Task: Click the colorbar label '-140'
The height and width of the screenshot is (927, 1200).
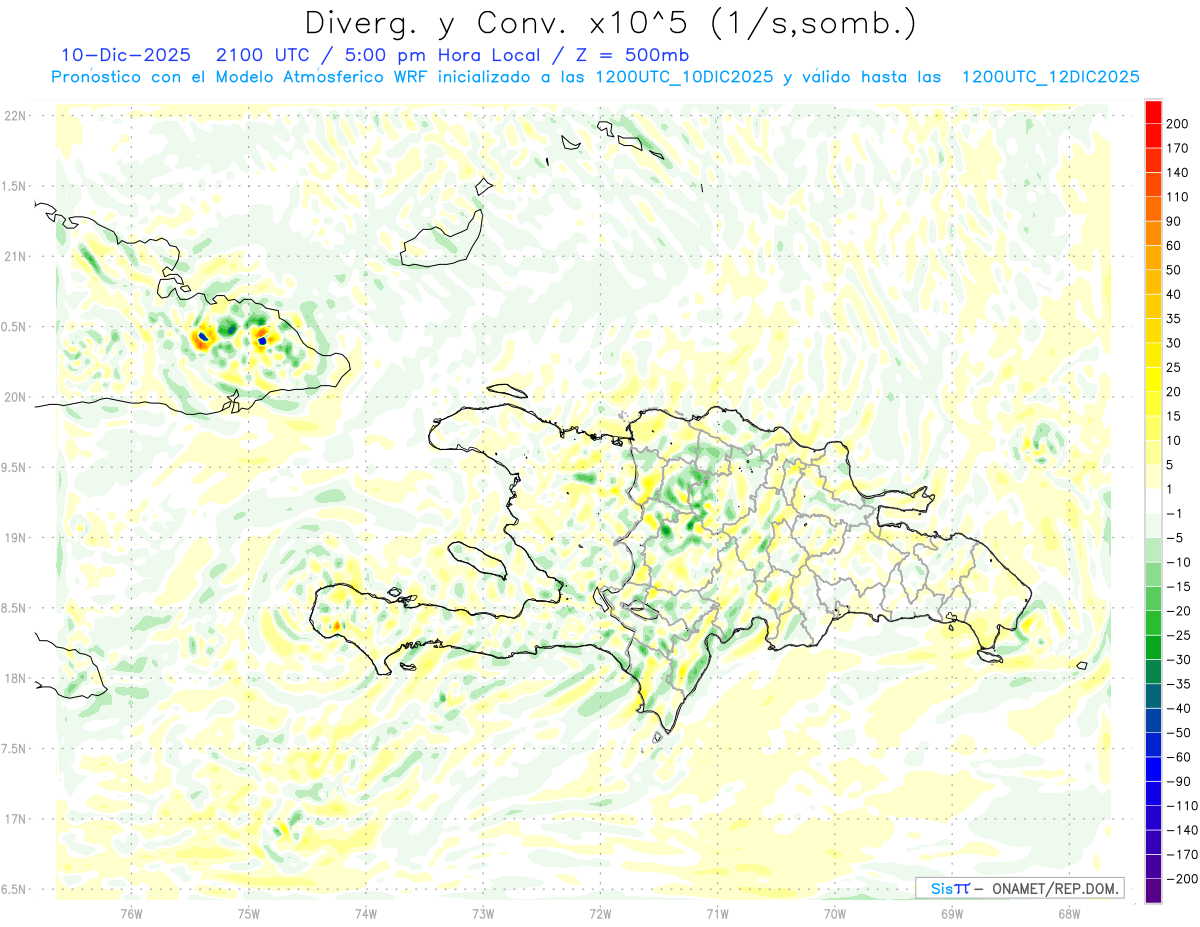Action: [1181, 830]
